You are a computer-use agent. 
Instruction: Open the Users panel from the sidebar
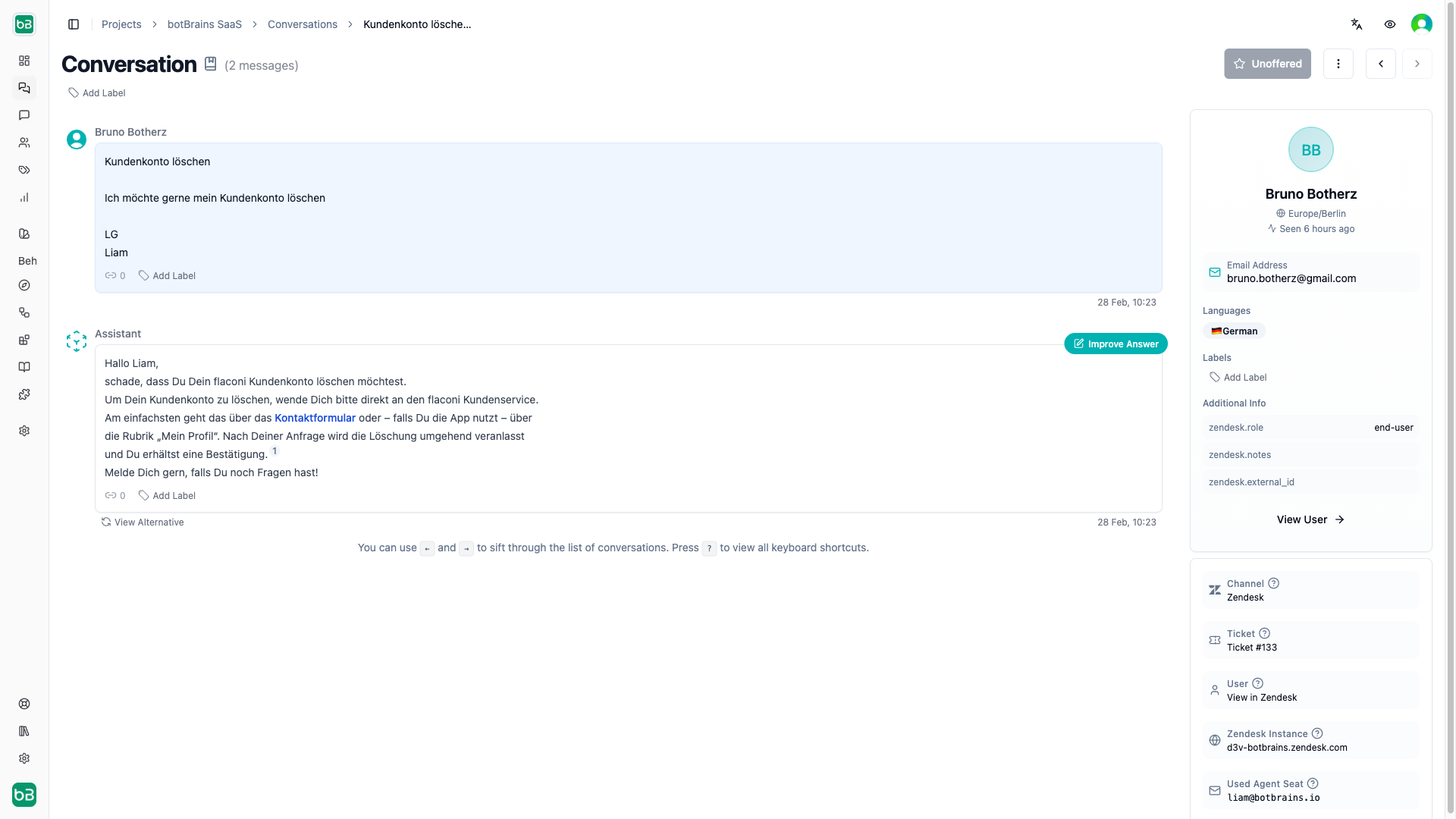tap(24, 143)
